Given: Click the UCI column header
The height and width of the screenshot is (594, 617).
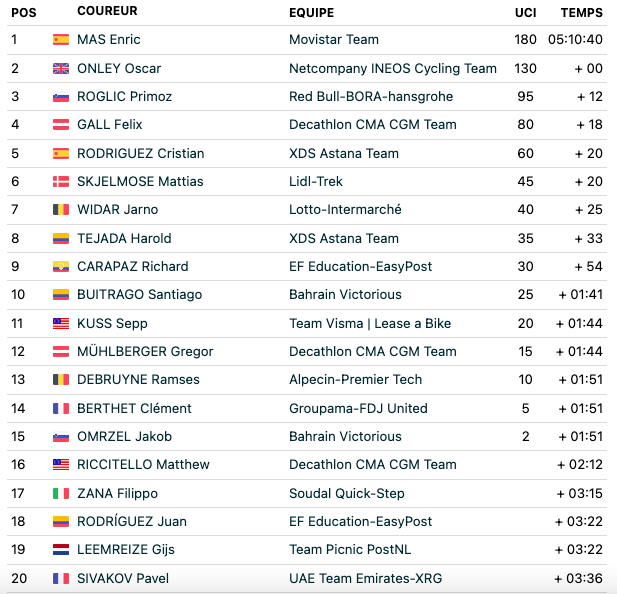Looking at the screenshot, I should pyautogui.click(x=525, y=13).
